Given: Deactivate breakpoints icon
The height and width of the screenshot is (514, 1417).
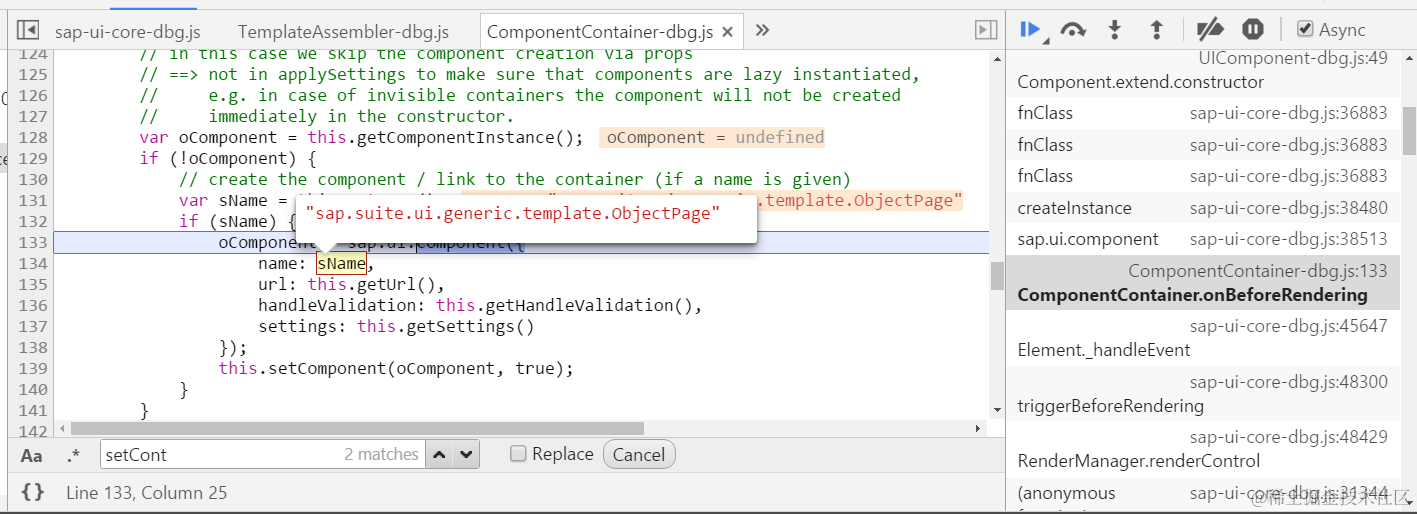Looking at the screenshot, I should (1210, 29).
